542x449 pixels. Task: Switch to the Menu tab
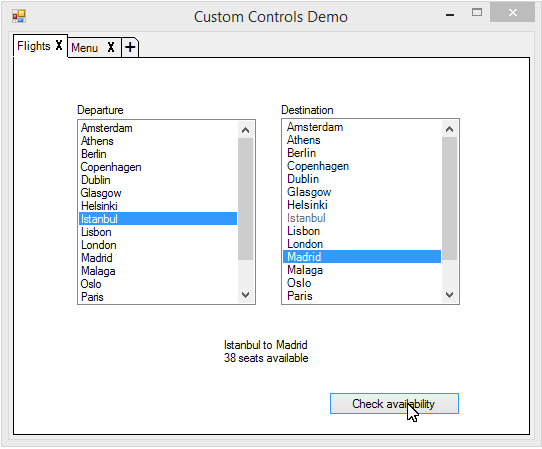[85, 48]
